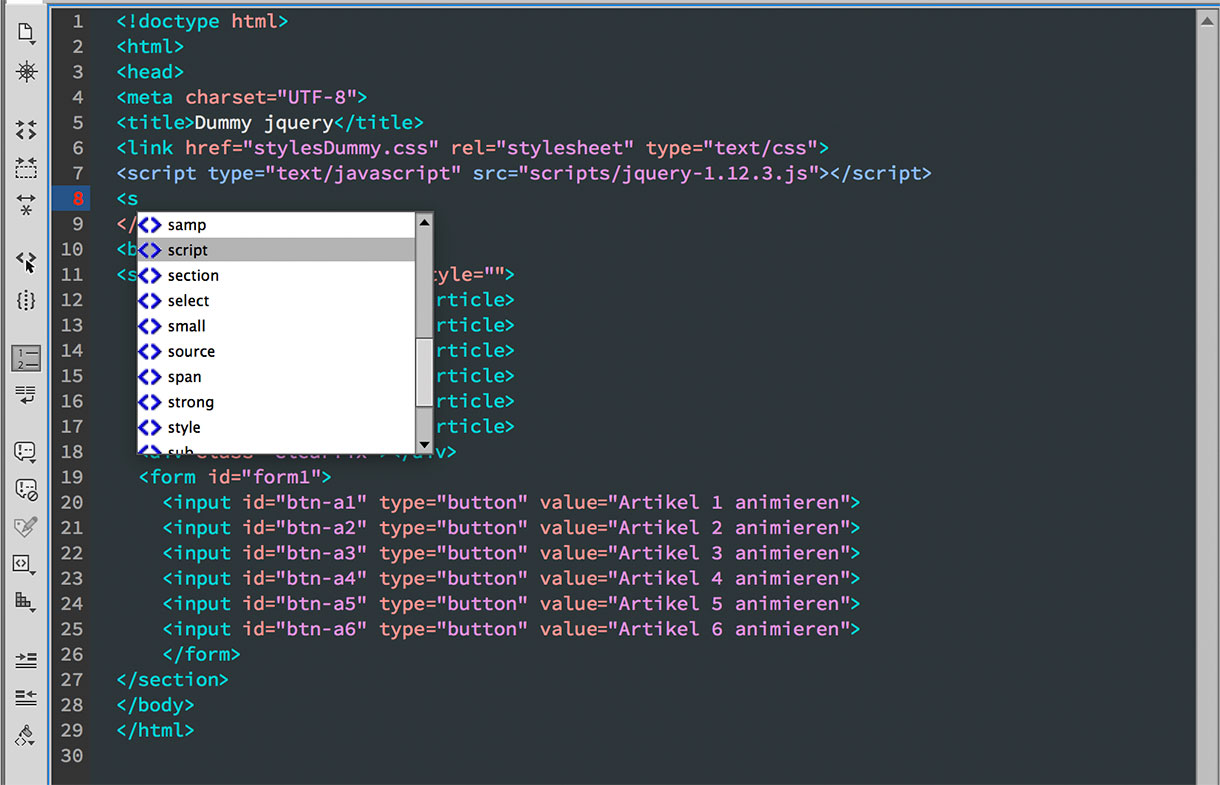Click the 'btn-a2' id value

pyautogui.click(x=322, y=528)
